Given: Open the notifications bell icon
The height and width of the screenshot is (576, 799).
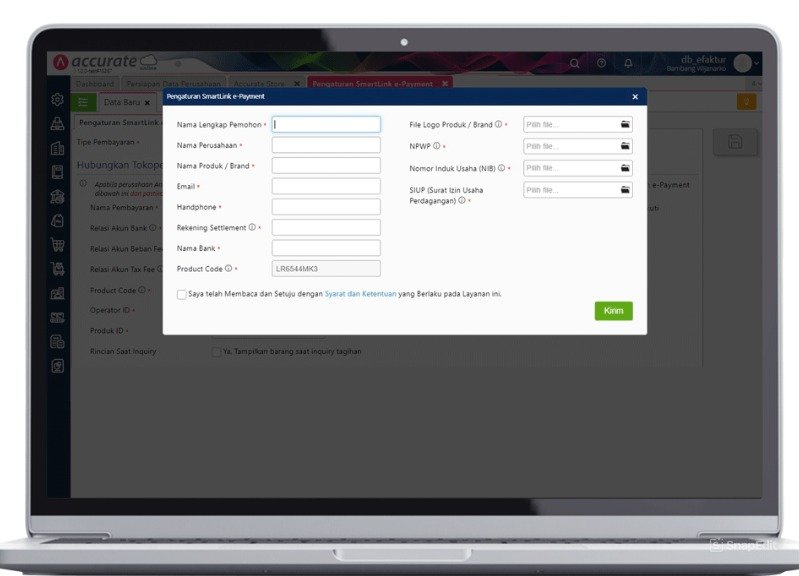Looking at the screenshot, I should (x=628, y=63).
